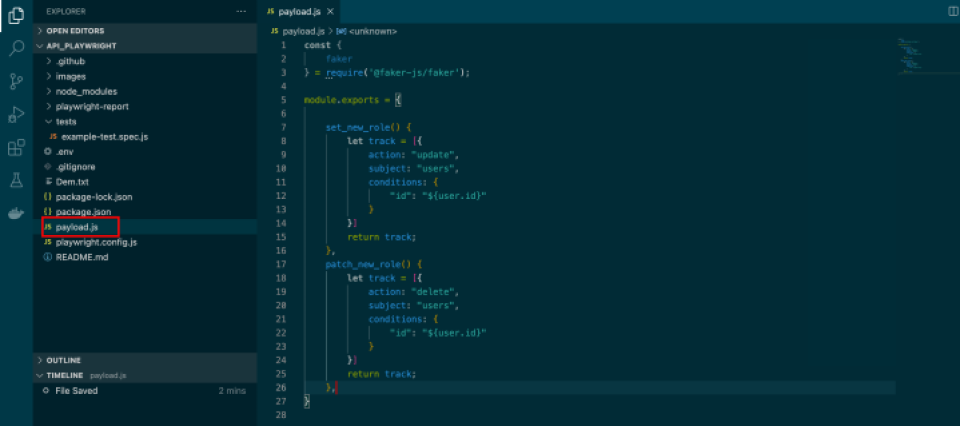This screenshot has height=426, width=960.
Task: Expand the images folder
Action: [145, 77]
